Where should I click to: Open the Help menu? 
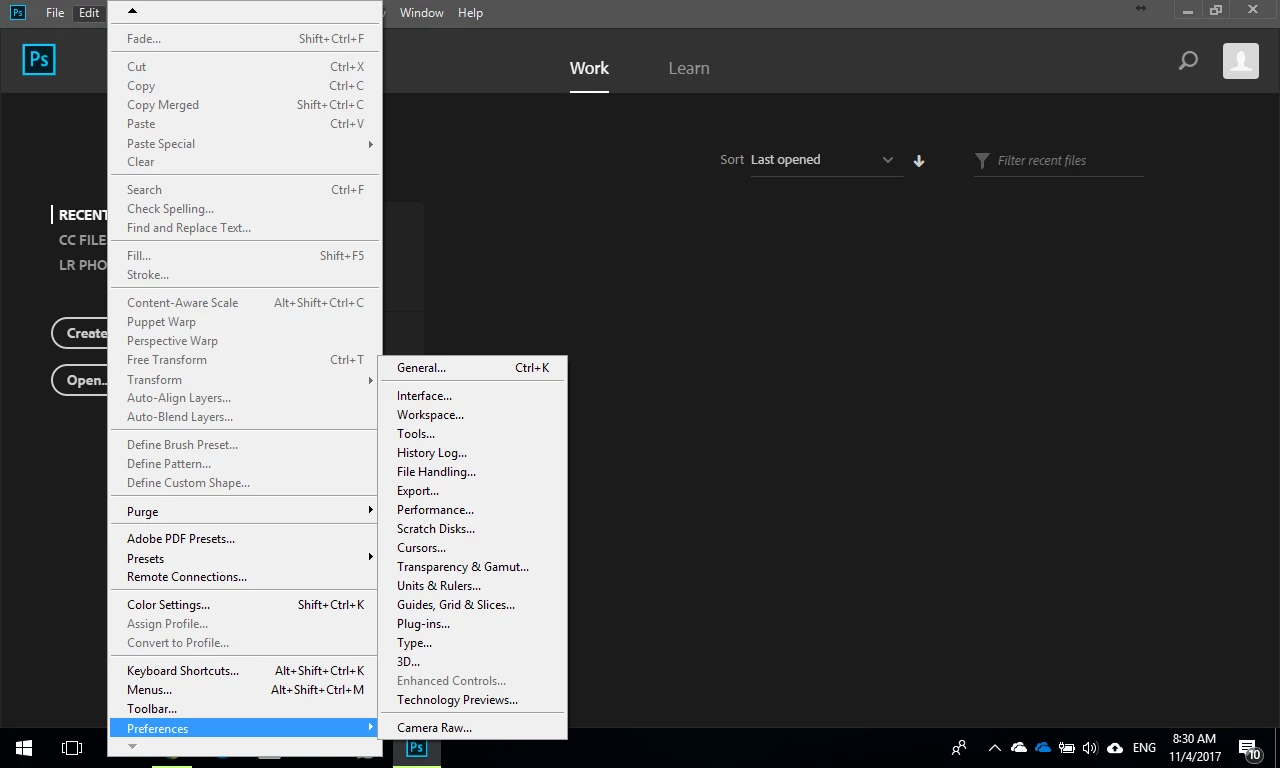(x=470, y=13)
